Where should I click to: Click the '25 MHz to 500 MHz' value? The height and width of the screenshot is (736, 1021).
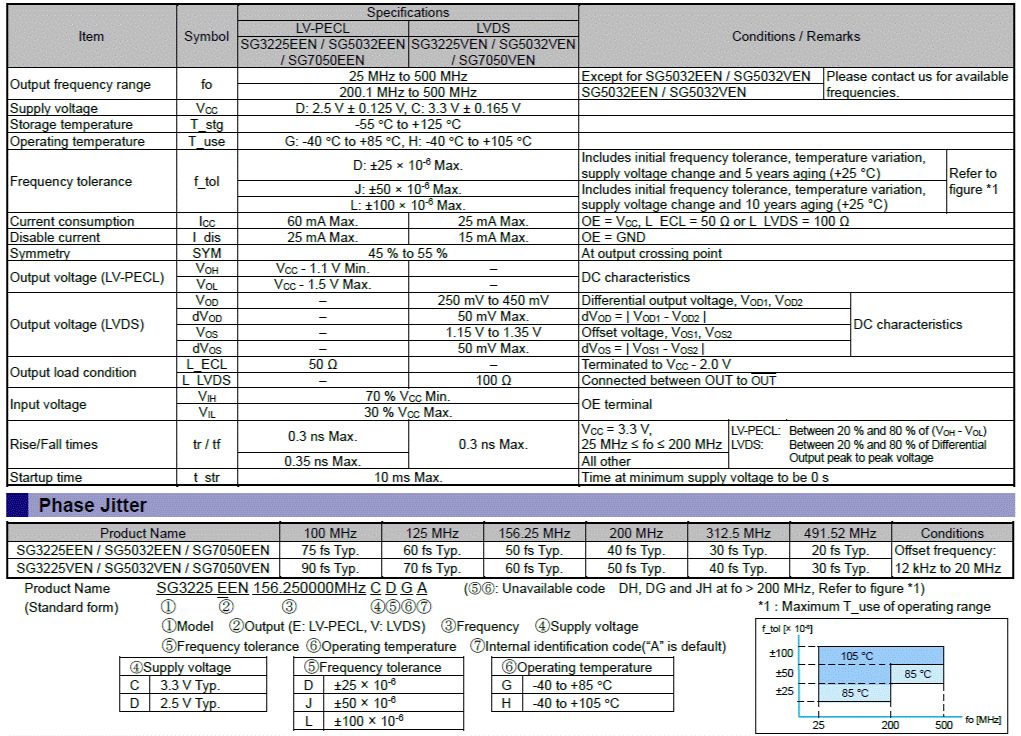408,76
